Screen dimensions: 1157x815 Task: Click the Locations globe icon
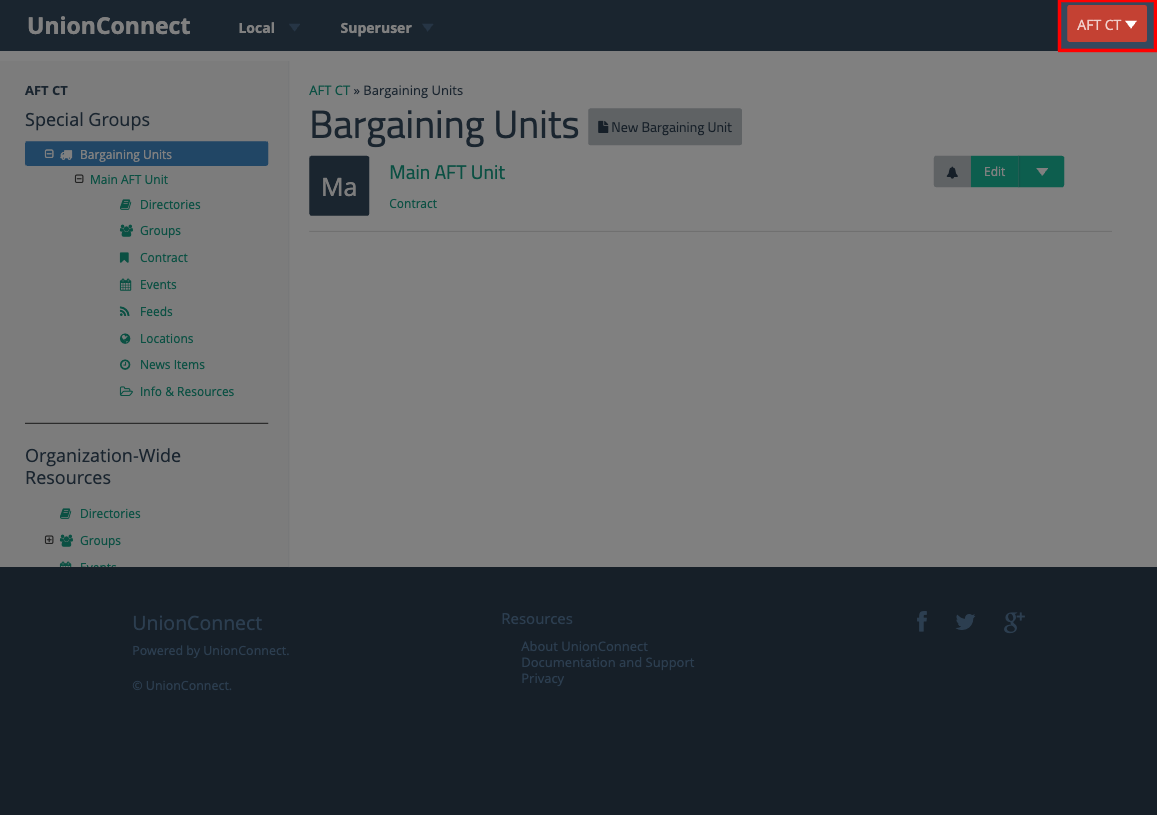pos(123,338)
